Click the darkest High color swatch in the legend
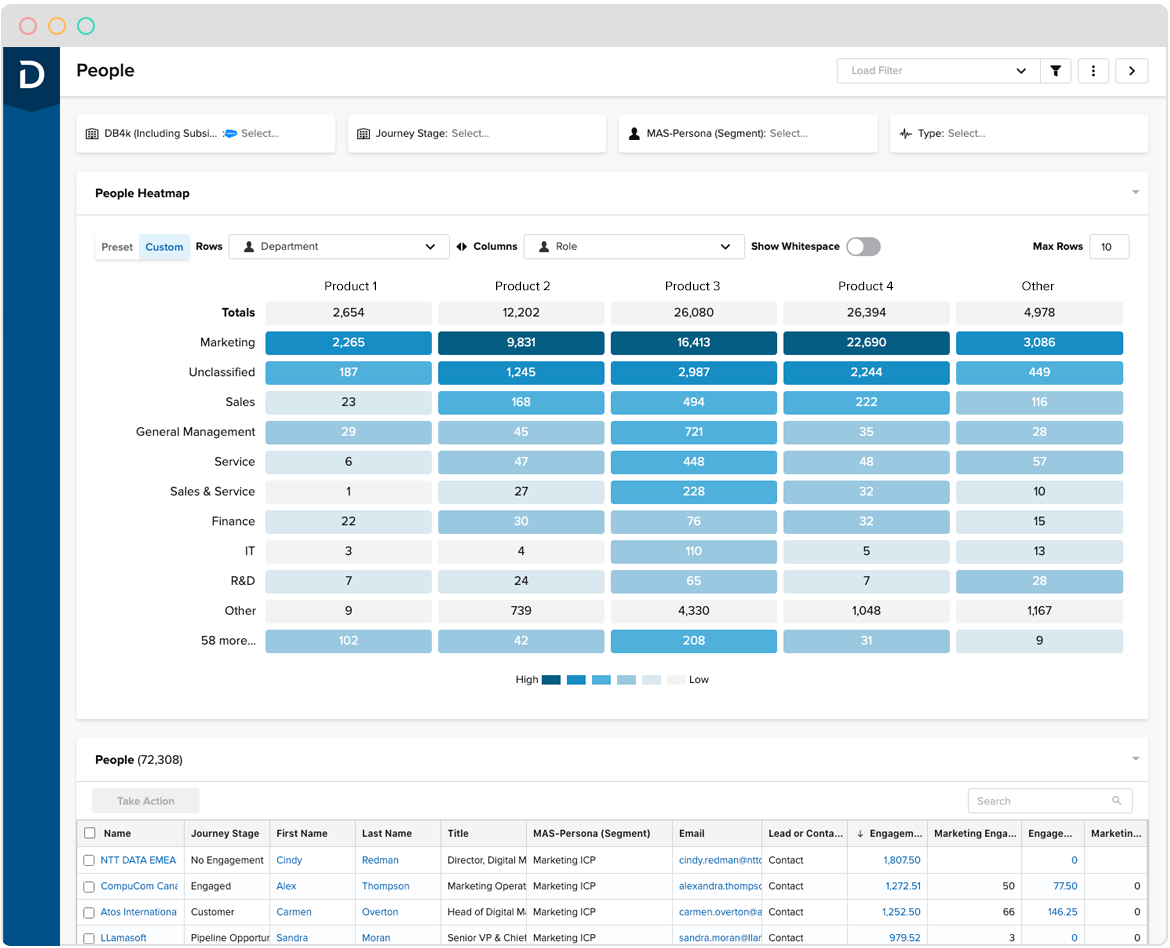The width and height of the screenshot is (1170, 948). (x=550, y=679)
